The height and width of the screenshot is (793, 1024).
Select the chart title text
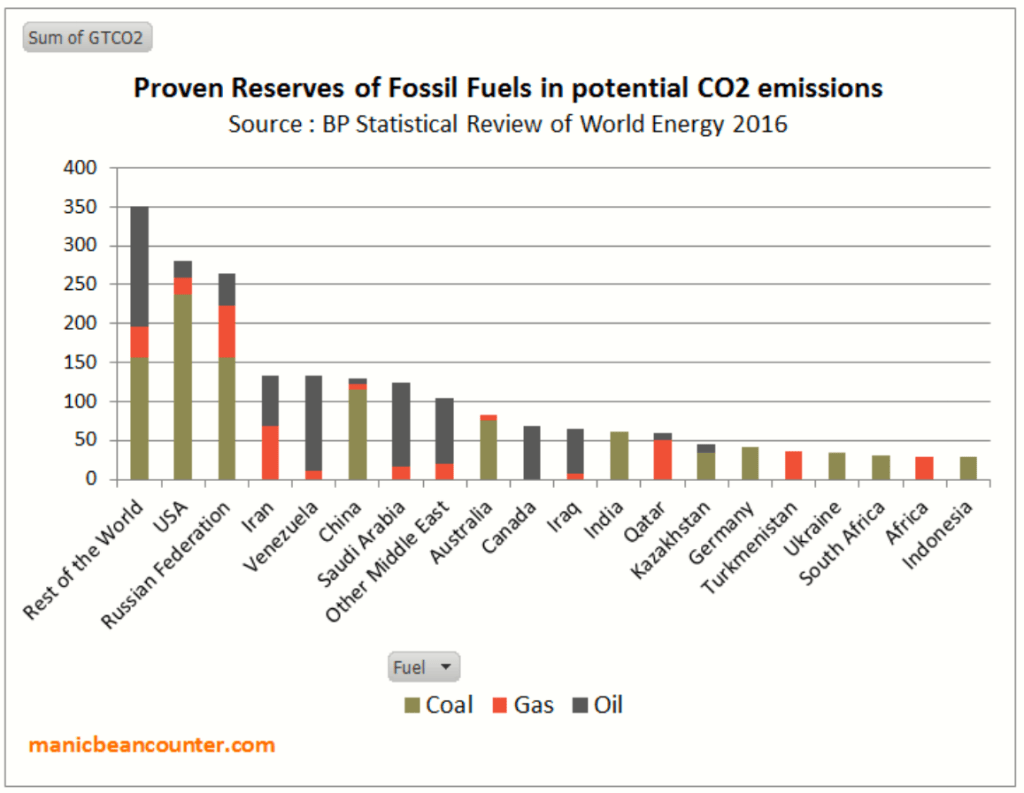pos(508,88)
